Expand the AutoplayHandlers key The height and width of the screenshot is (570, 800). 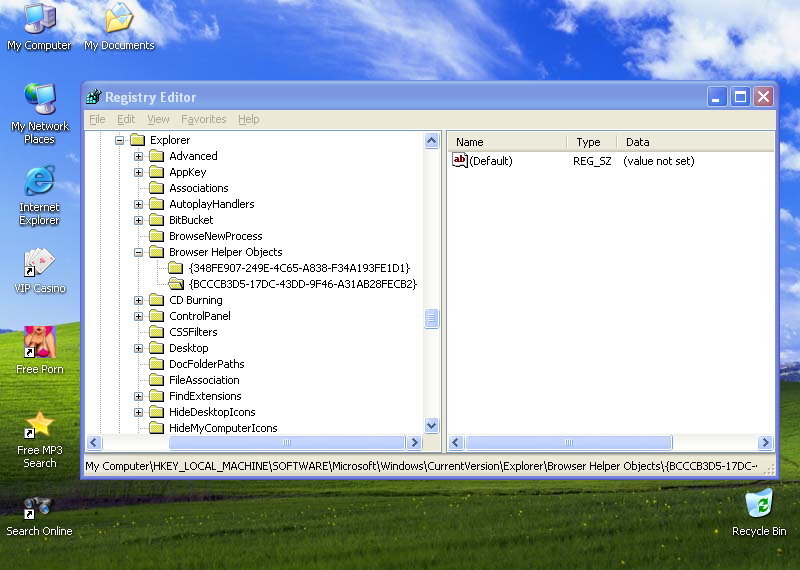tap(139, 204)
